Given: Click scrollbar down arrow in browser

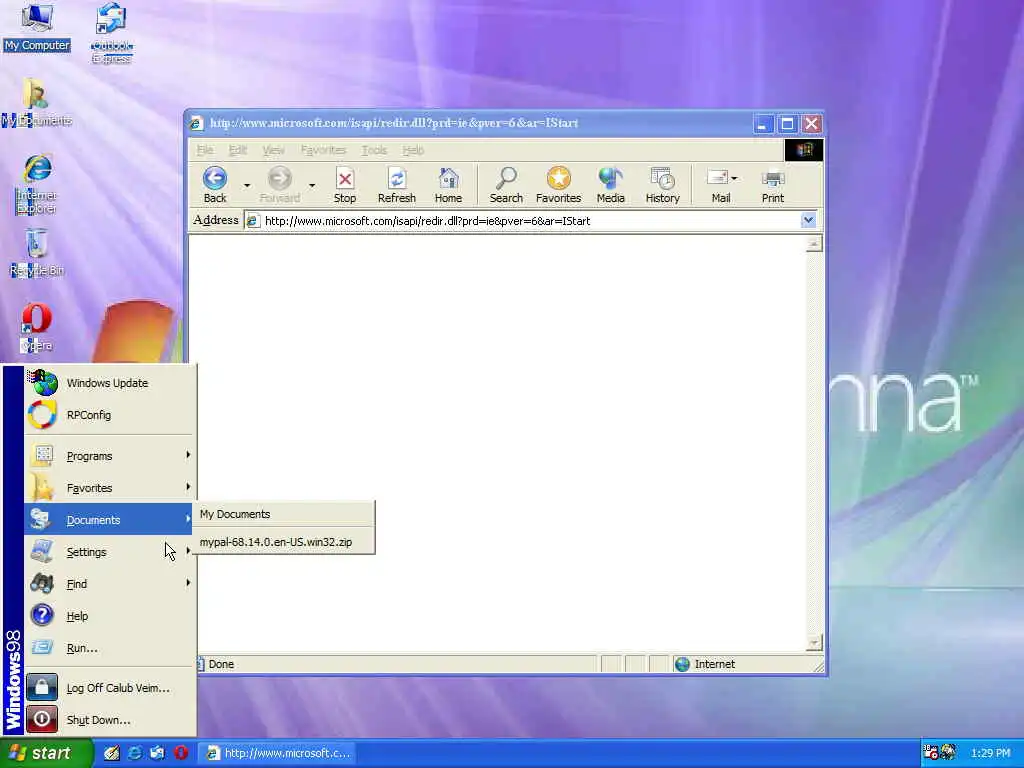Looking at the screenshot, I should pos(814,643).
